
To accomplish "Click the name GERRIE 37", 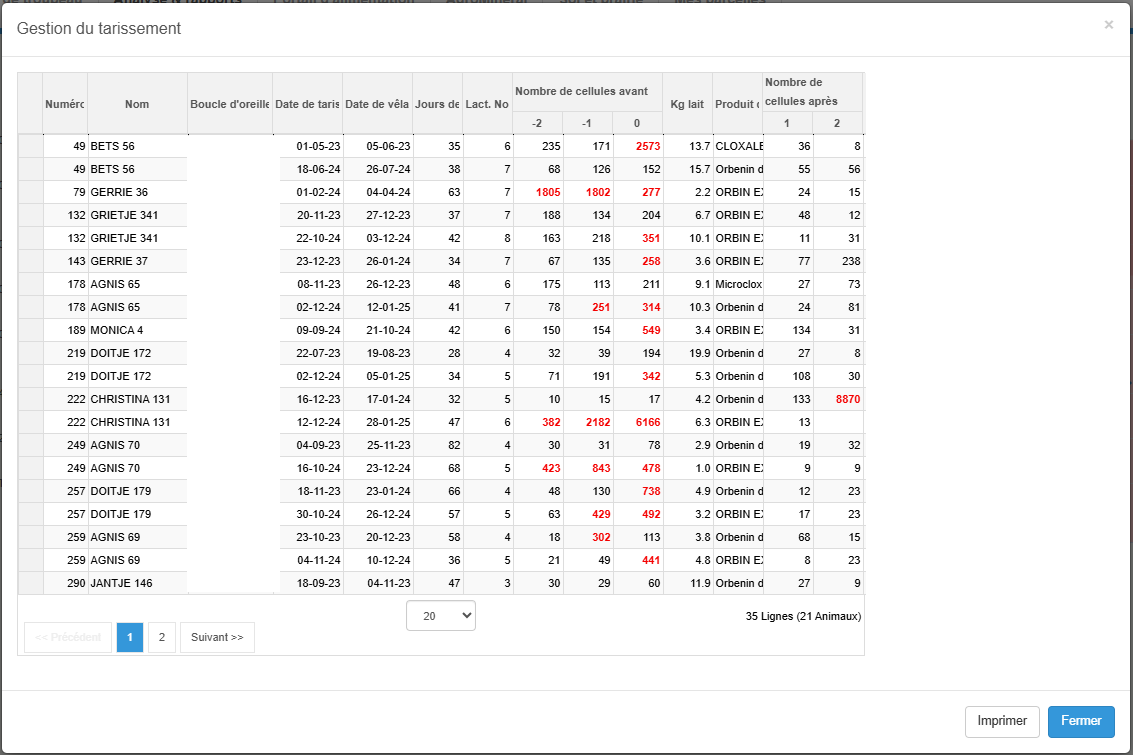I will (119, 261).
